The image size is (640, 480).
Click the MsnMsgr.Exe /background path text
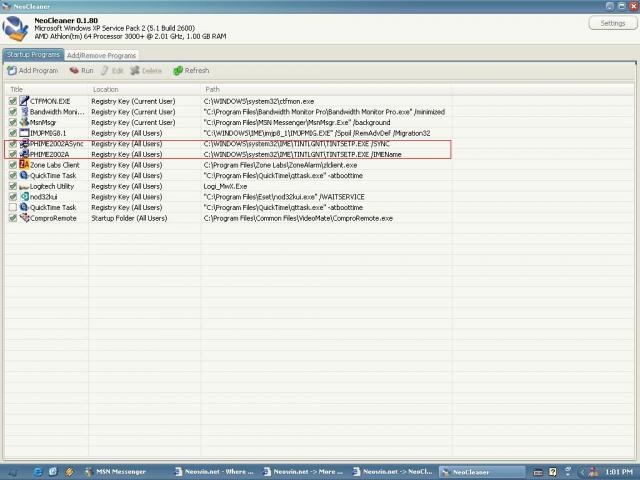(297, 122)
